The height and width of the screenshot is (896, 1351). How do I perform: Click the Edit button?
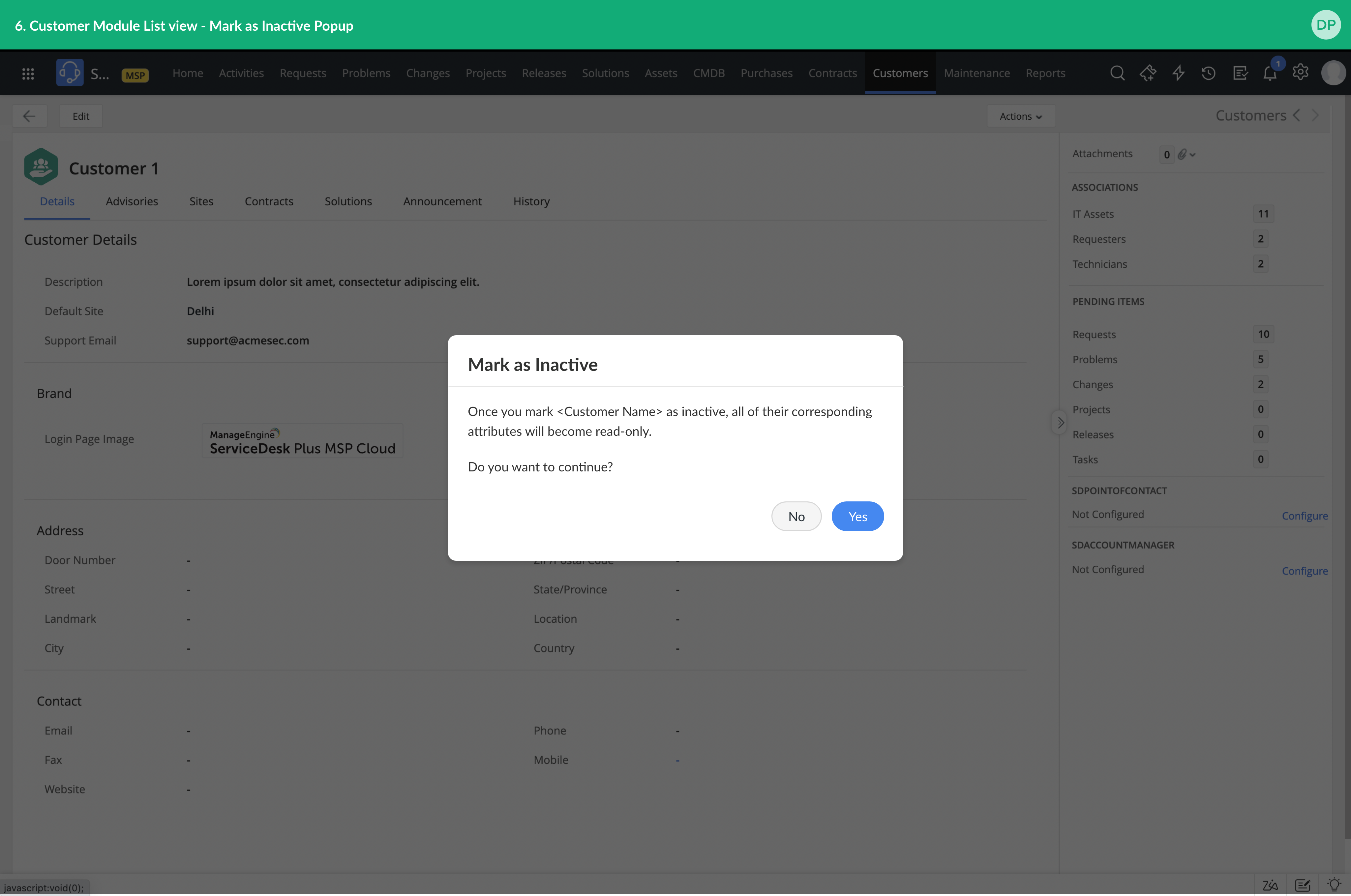[x=80, y=116]
